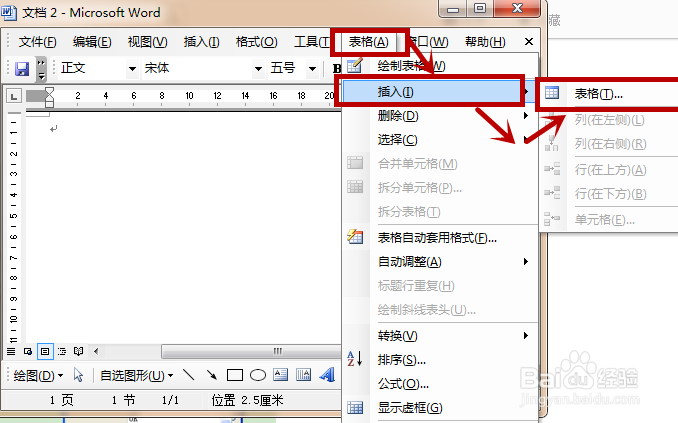The image size is (678, 423).
Task: Insert a horizontal Text Box
Action: pos(281,375)
